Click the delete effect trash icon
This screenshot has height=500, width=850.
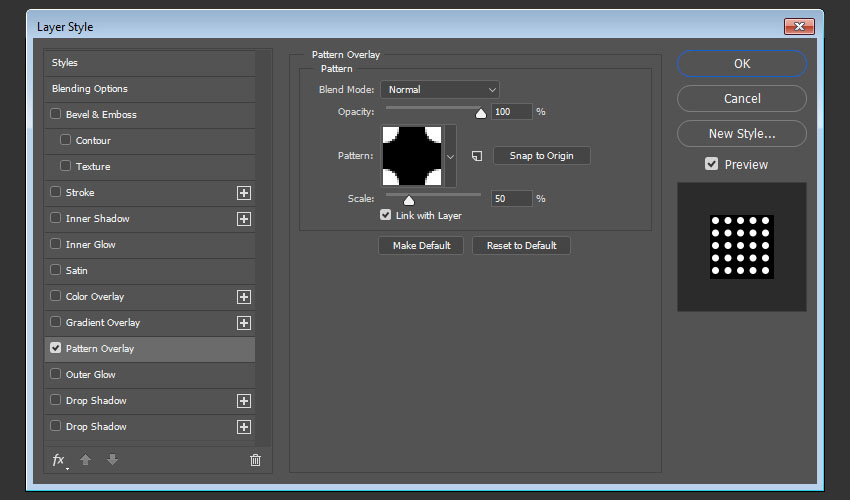tap(255, 460)
